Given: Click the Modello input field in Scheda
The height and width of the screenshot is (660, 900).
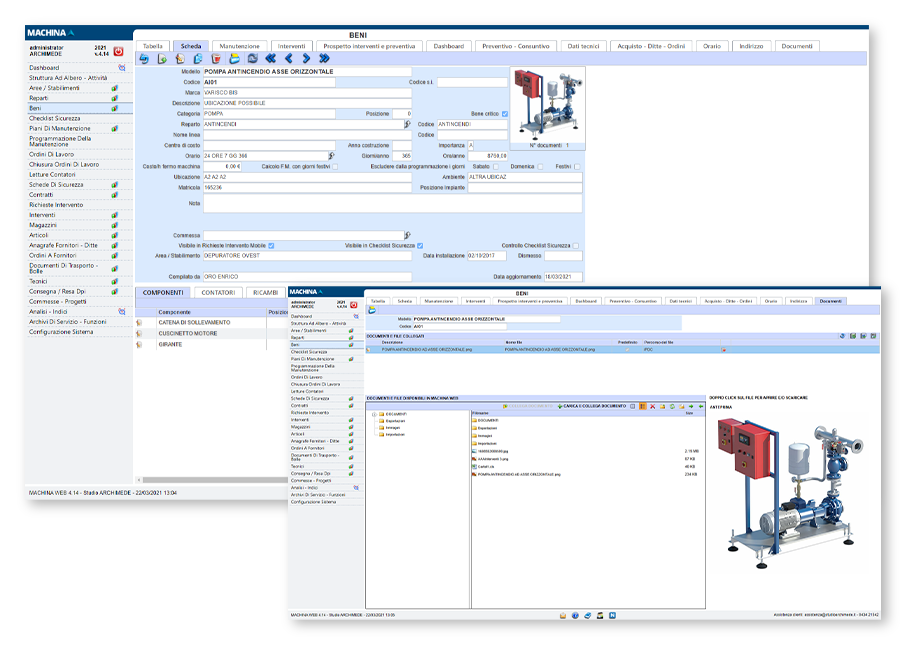Looking at the screenshot, I should tap(307, 72).
